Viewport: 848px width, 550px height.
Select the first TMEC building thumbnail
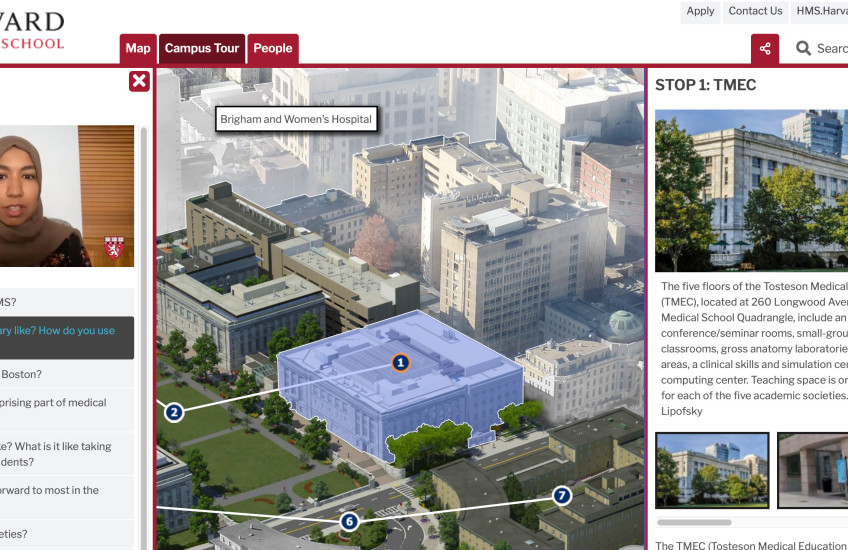[x=712, y=469]
